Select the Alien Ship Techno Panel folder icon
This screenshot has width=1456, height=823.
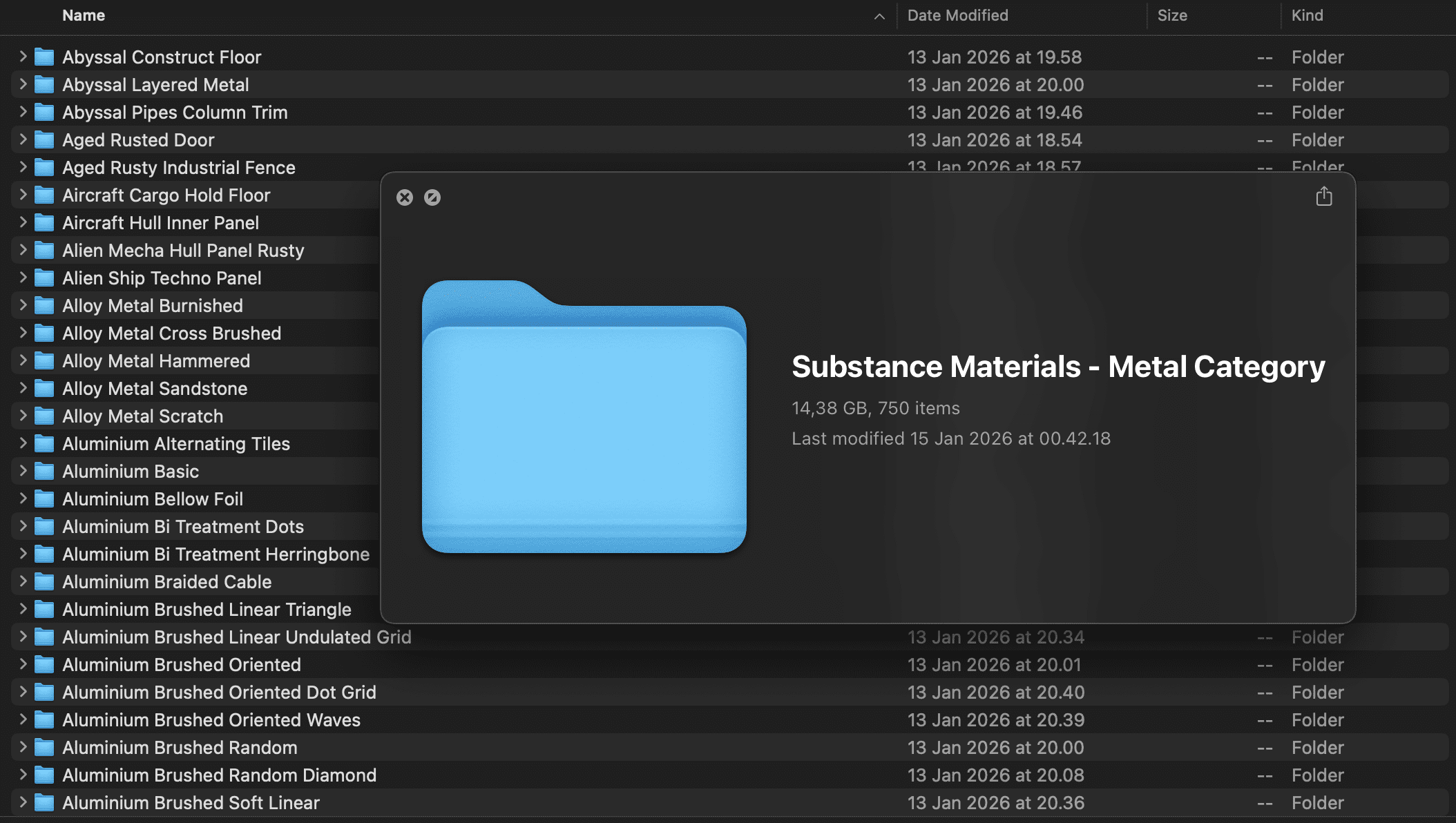[44, 278]
